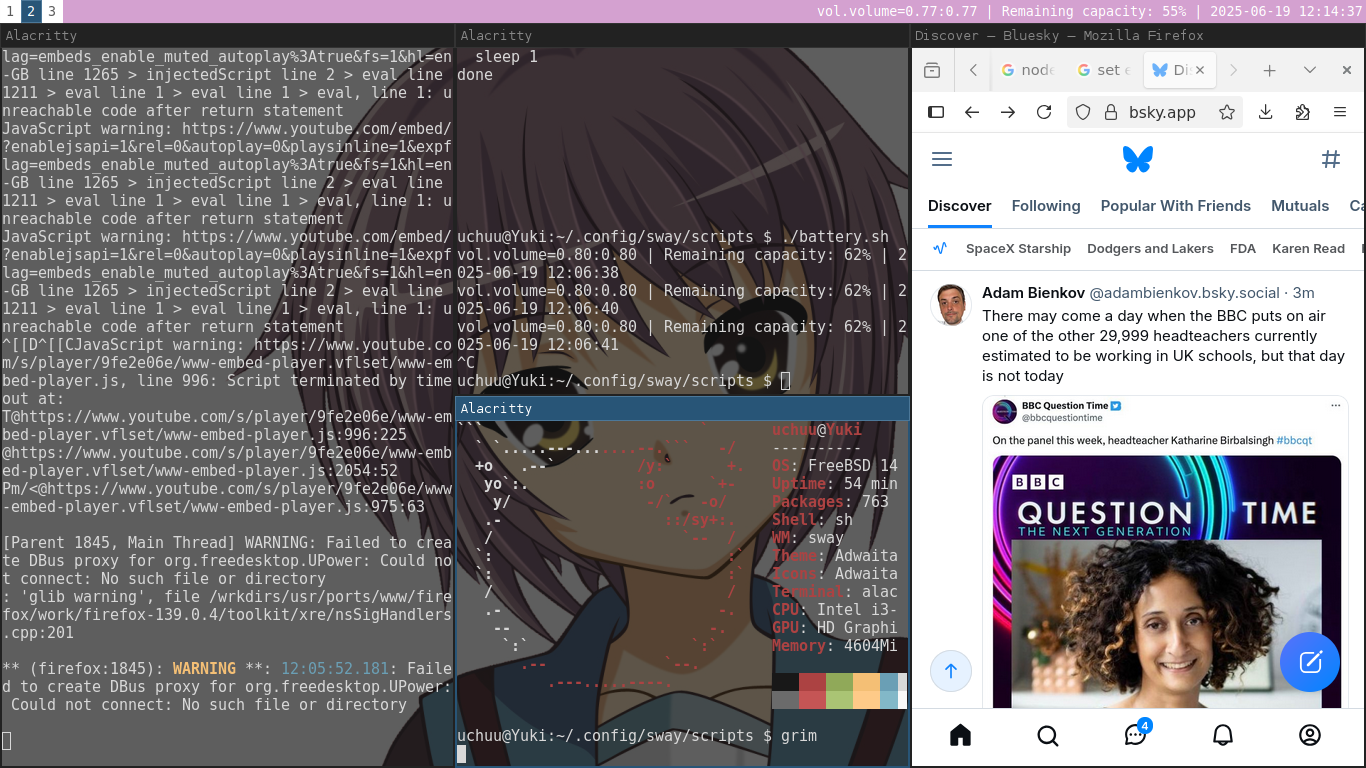Click the orange swatch in neofetch palette
This screenshot has width=1366, height=768.
click(866, 691)
